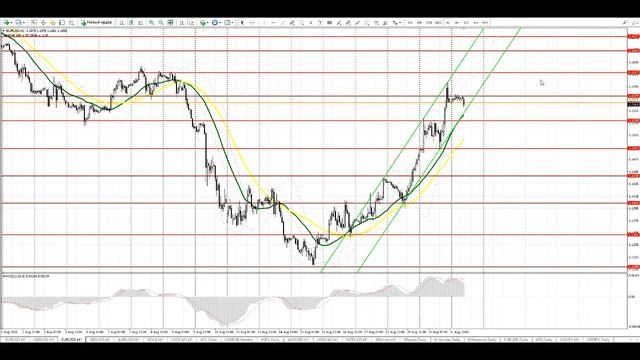Expand the Arrows objects dropdown
The height and width of the screenshot is (360, 640).
point(400,22)
